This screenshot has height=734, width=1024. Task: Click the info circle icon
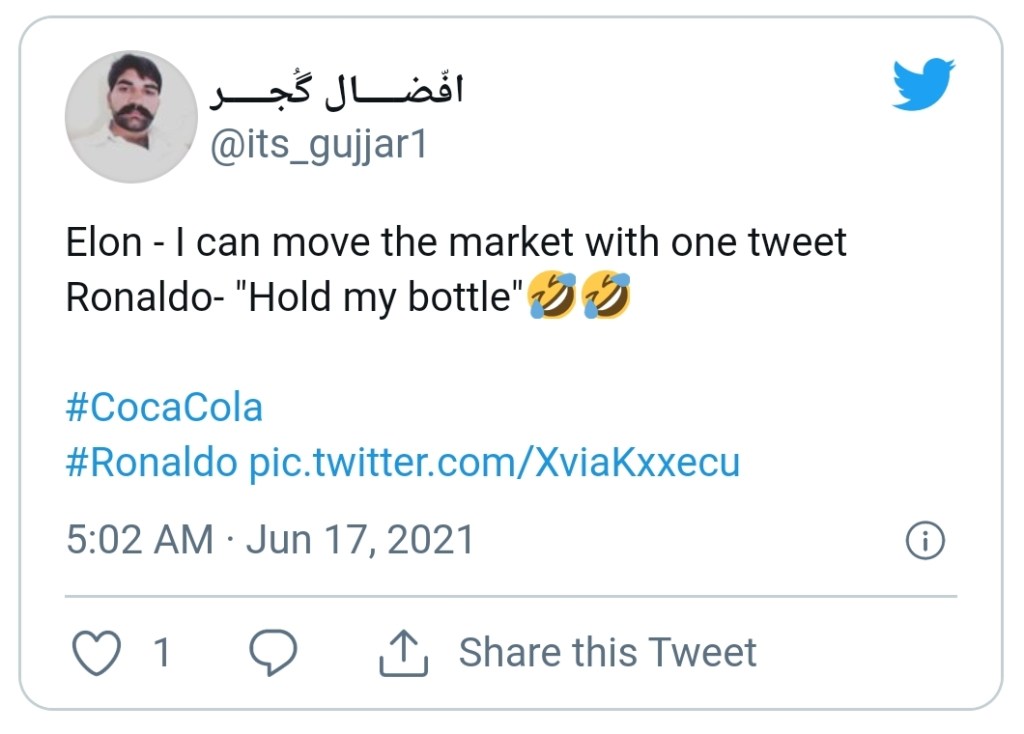(x=925, y=541)
